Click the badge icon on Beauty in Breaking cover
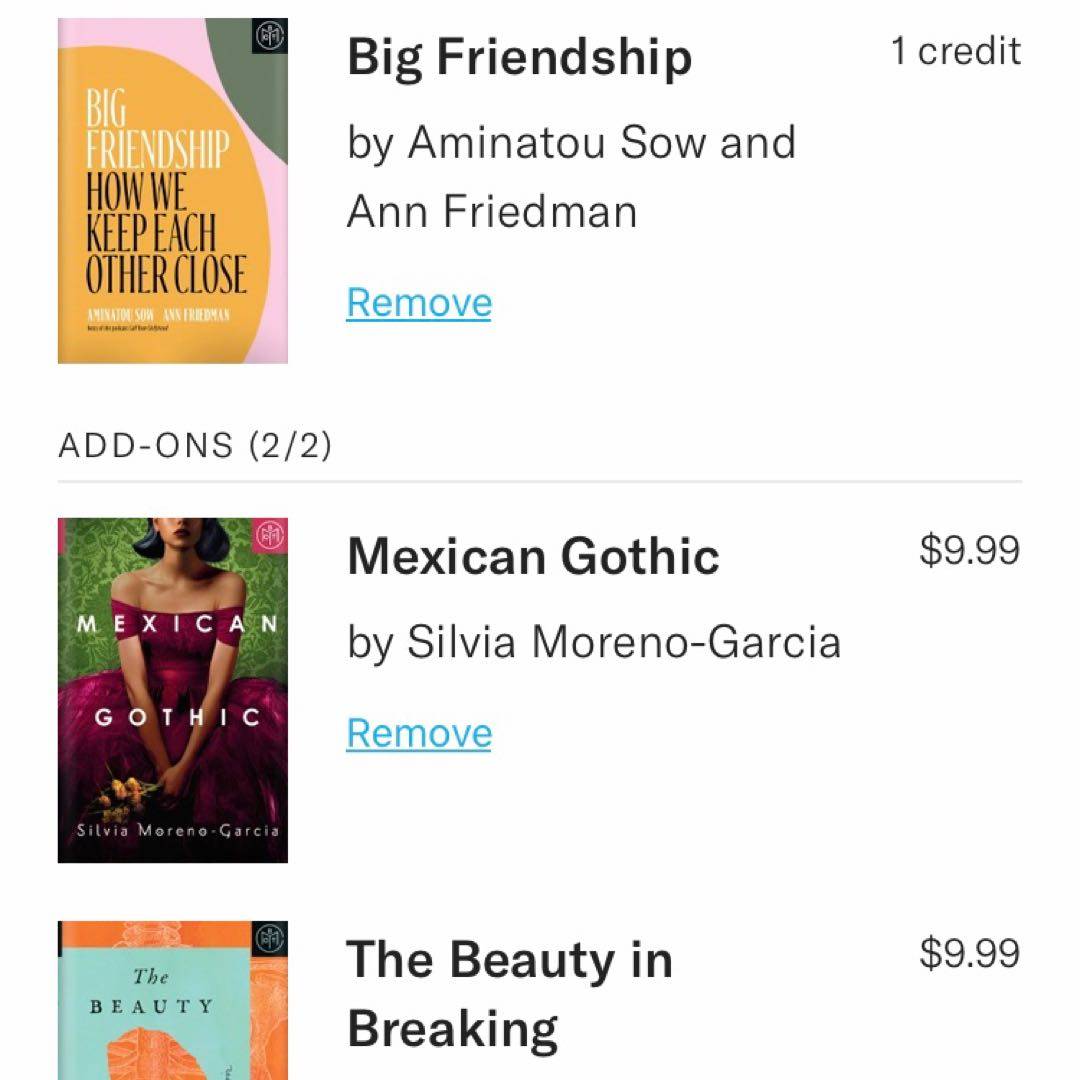 [x=270, y=939]
